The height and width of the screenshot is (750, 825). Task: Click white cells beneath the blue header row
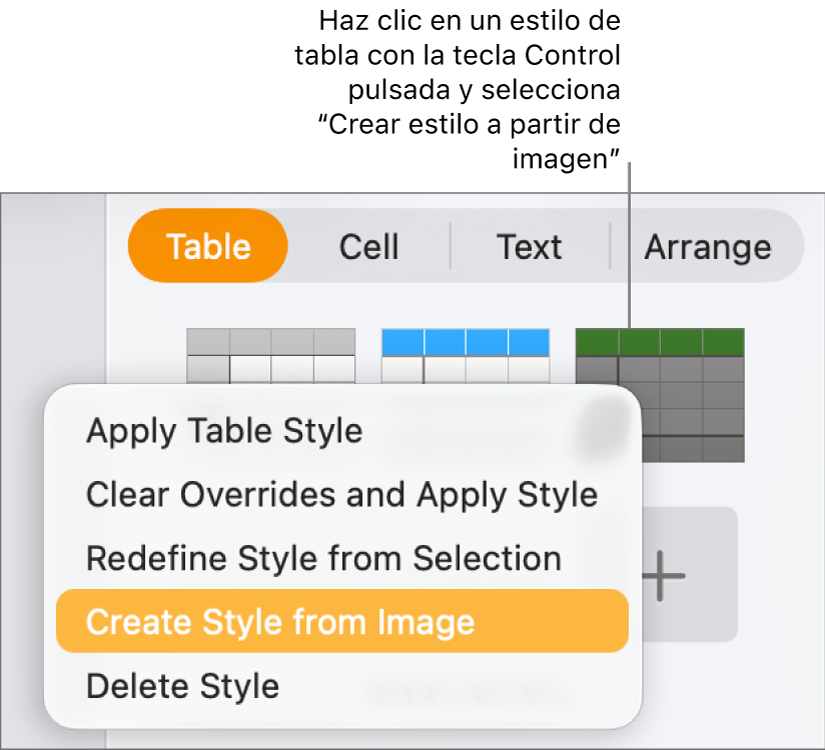465,370
